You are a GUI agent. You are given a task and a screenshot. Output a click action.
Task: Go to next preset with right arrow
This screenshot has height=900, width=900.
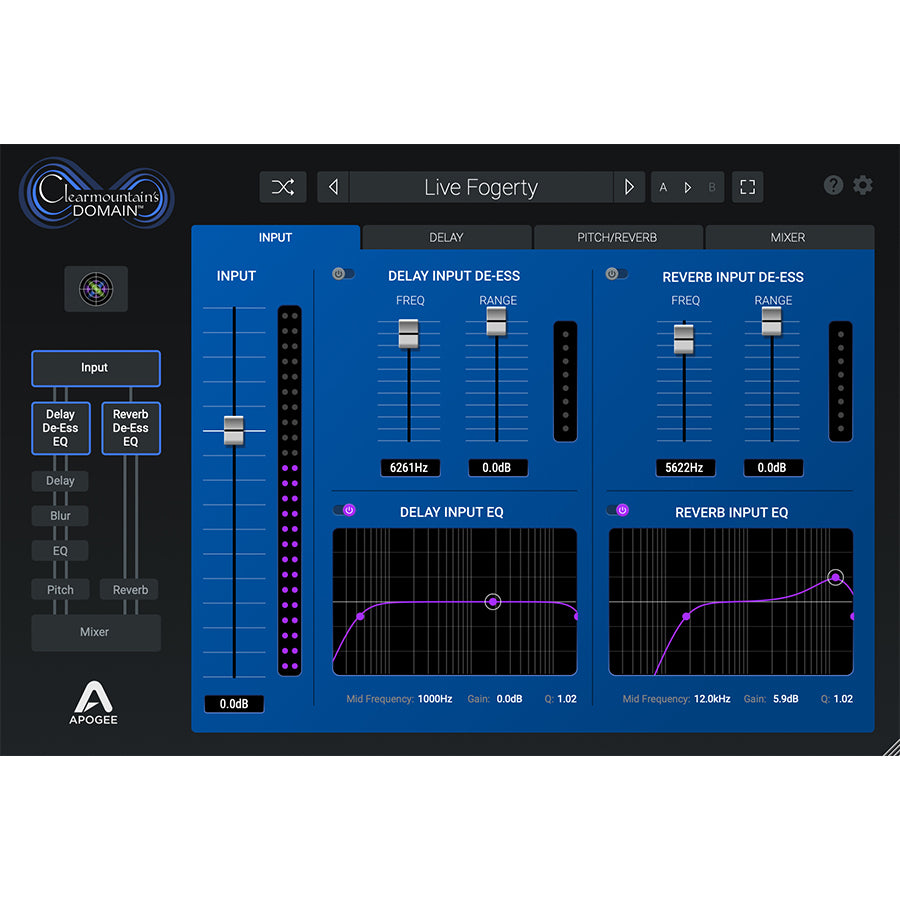(629, 187)
